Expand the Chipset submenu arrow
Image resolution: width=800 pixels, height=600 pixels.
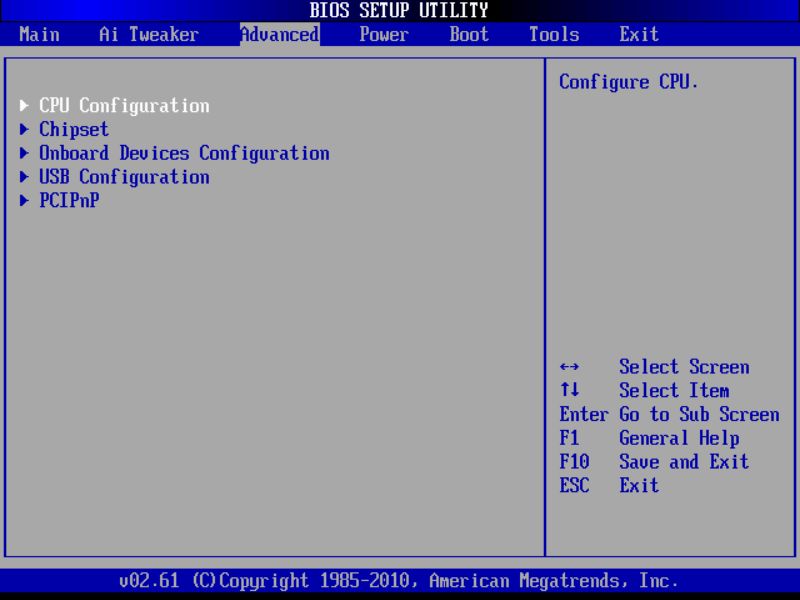pos(24,129)
